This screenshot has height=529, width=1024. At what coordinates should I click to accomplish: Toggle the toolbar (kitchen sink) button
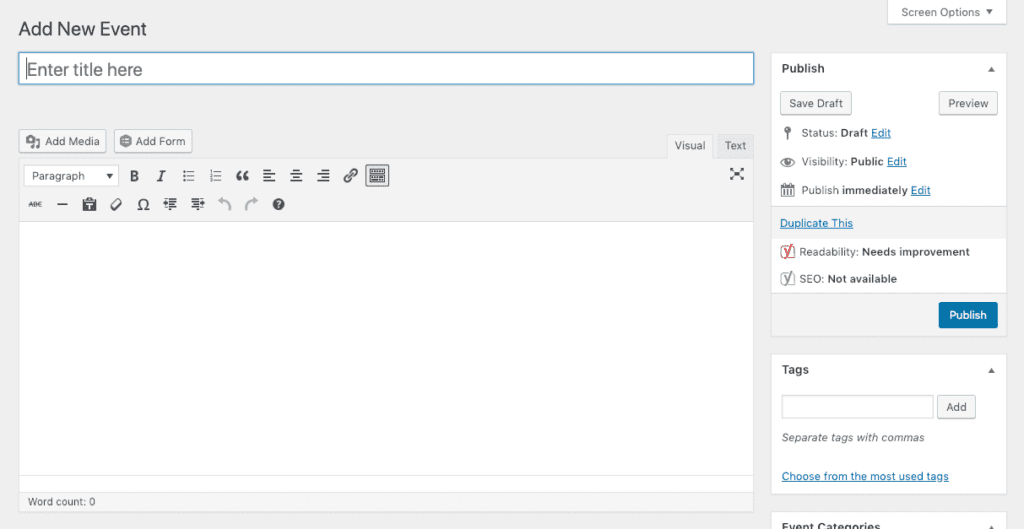point(377,176)
